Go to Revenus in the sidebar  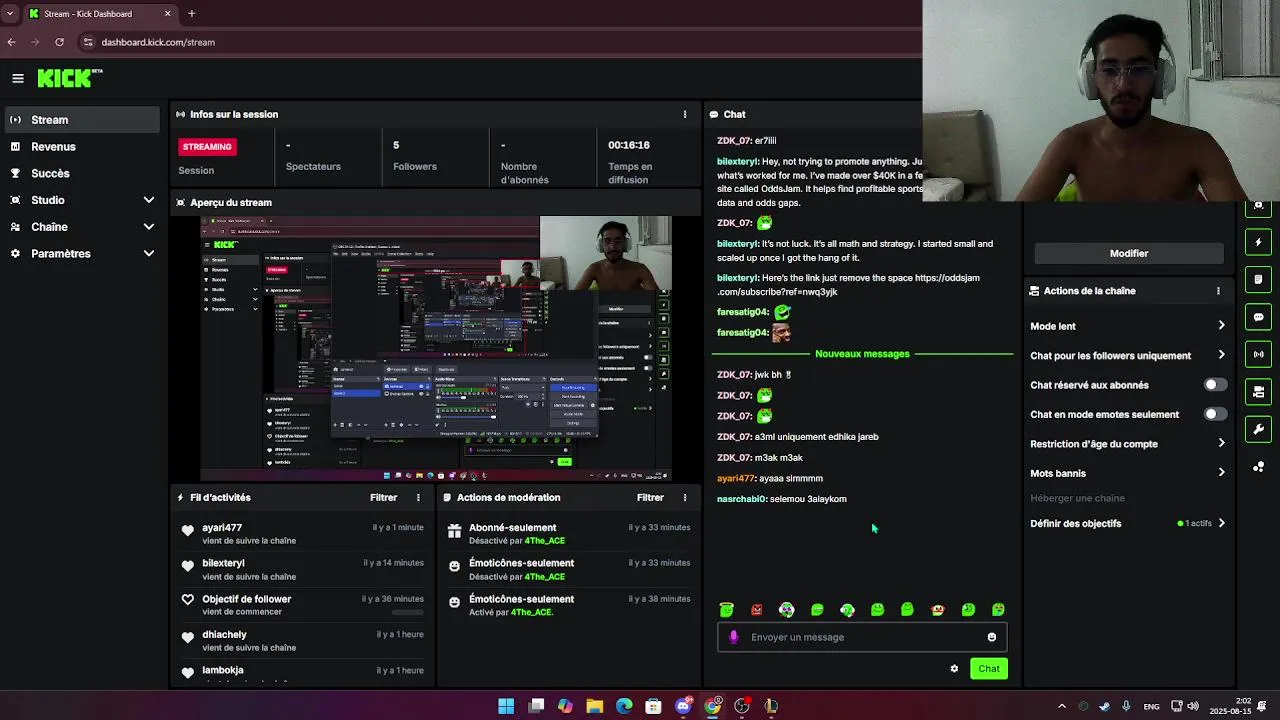click(82, 147)
